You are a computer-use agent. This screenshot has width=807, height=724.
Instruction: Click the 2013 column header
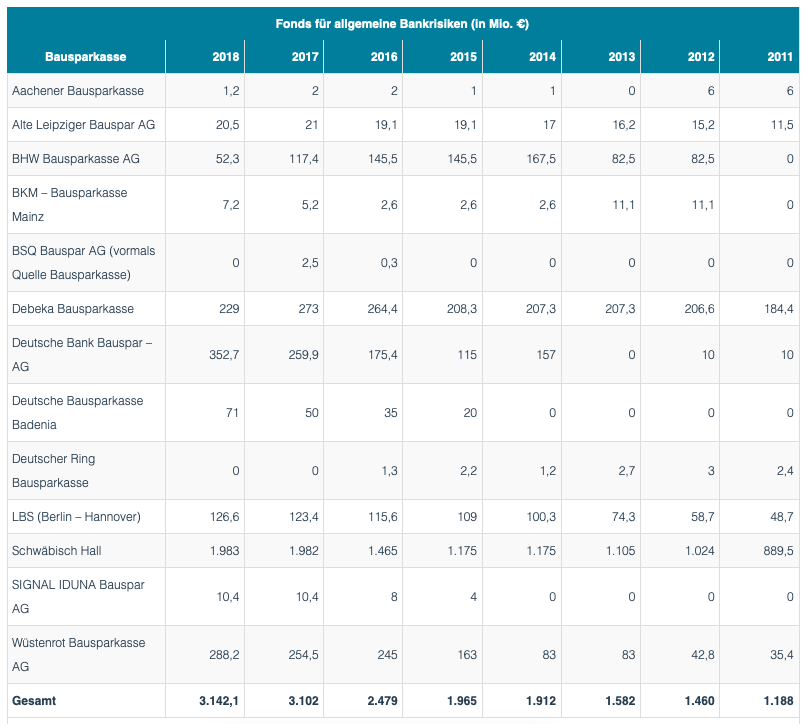click(x=622, y=57)
